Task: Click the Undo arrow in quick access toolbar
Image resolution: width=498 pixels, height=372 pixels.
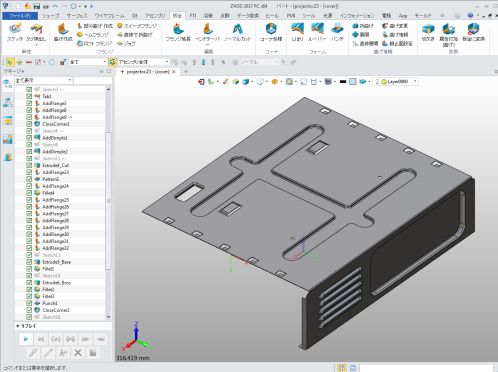Action: click(55, 6)
